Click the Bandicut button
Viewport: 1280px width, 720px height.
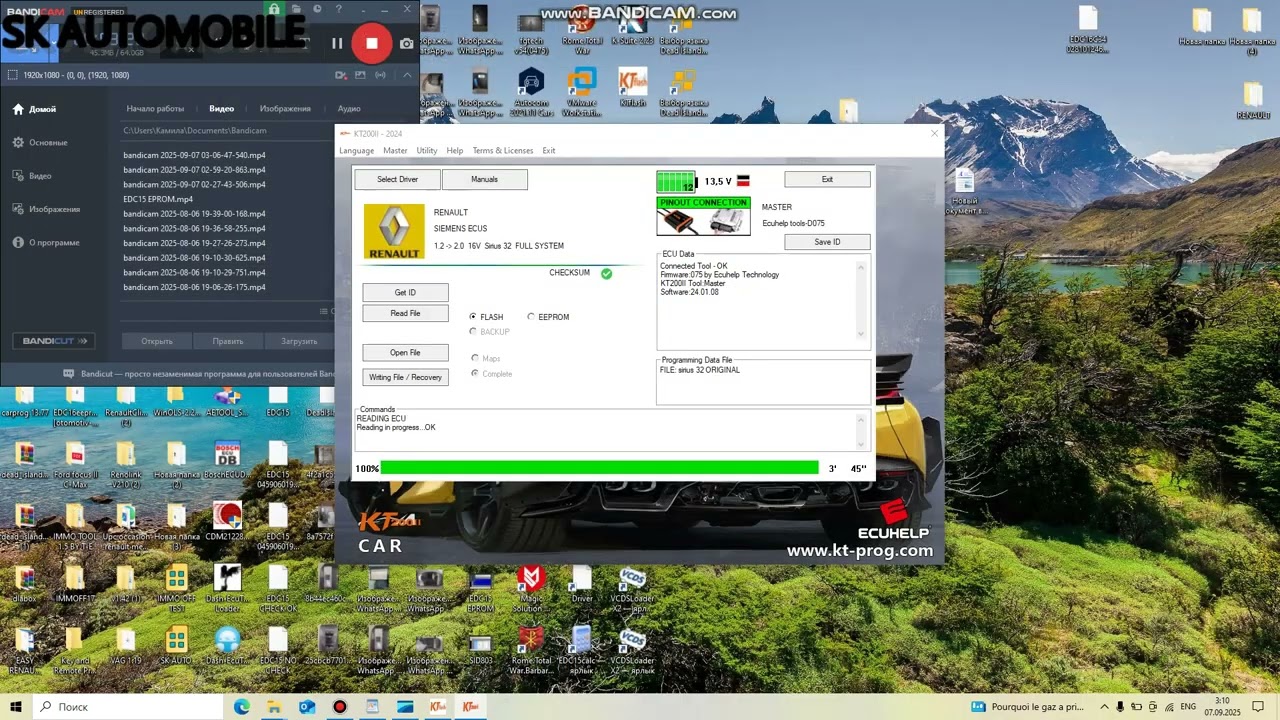56,341
